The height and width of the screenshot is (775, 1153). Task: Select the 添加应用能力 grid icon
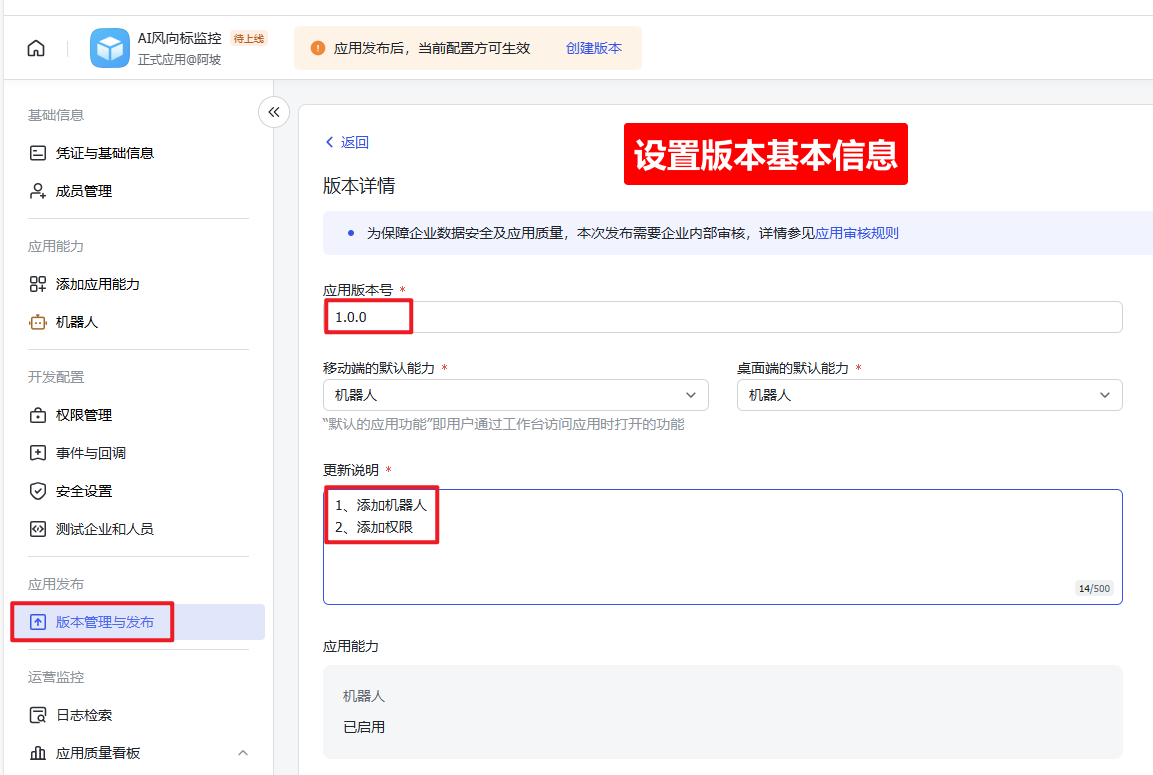pyautogui.click(x=38, y=284)
